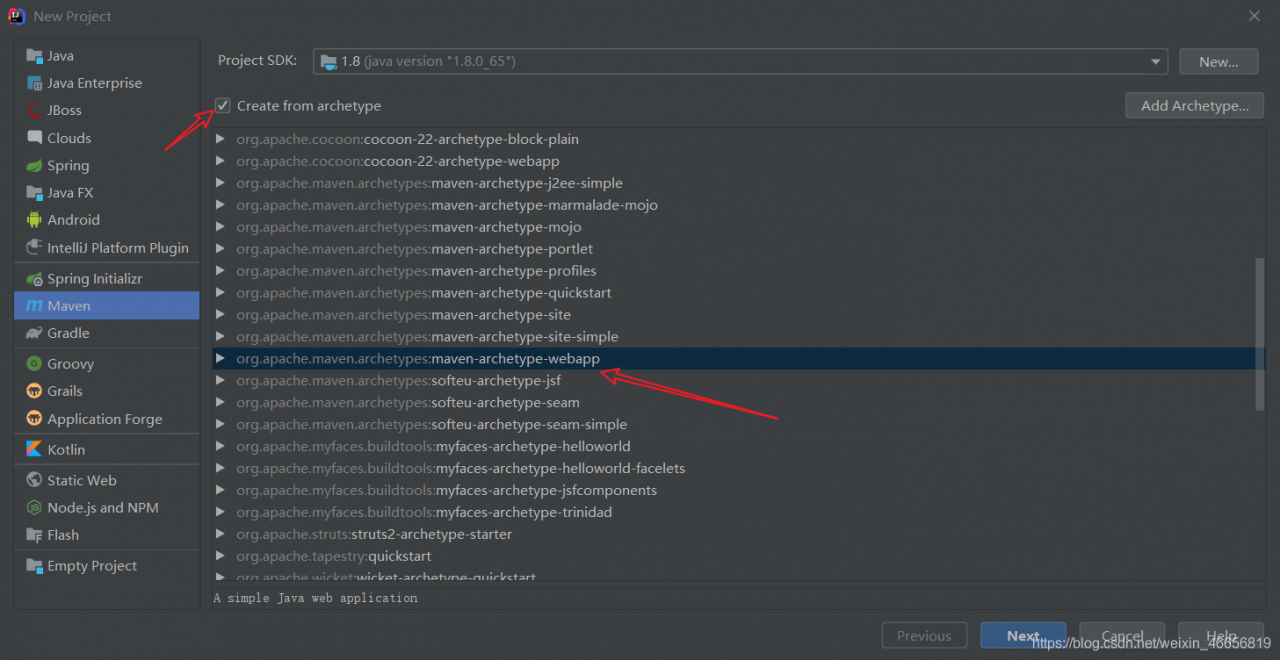This screenshot has width=1280, height=660.
Task: Uncheck Create from archetype checkbox
Action: coord(223,105)
